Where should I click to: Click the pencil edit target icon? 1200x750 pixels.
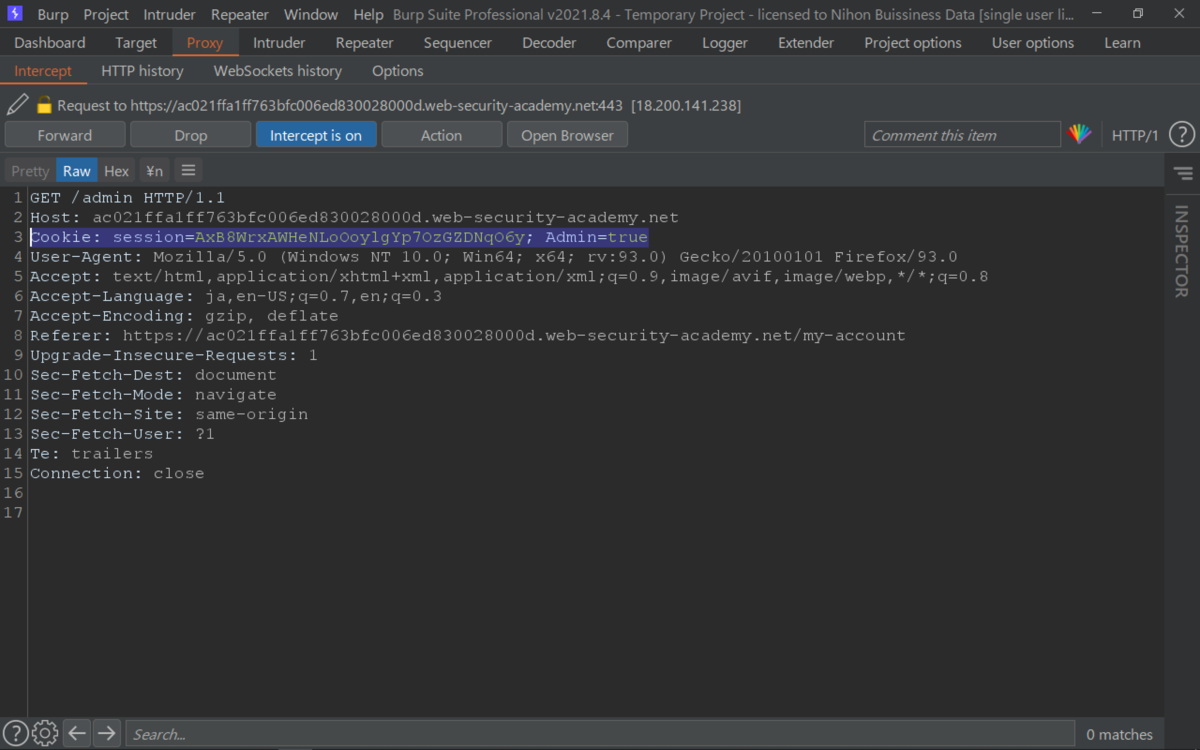click(x=17, y=104)
